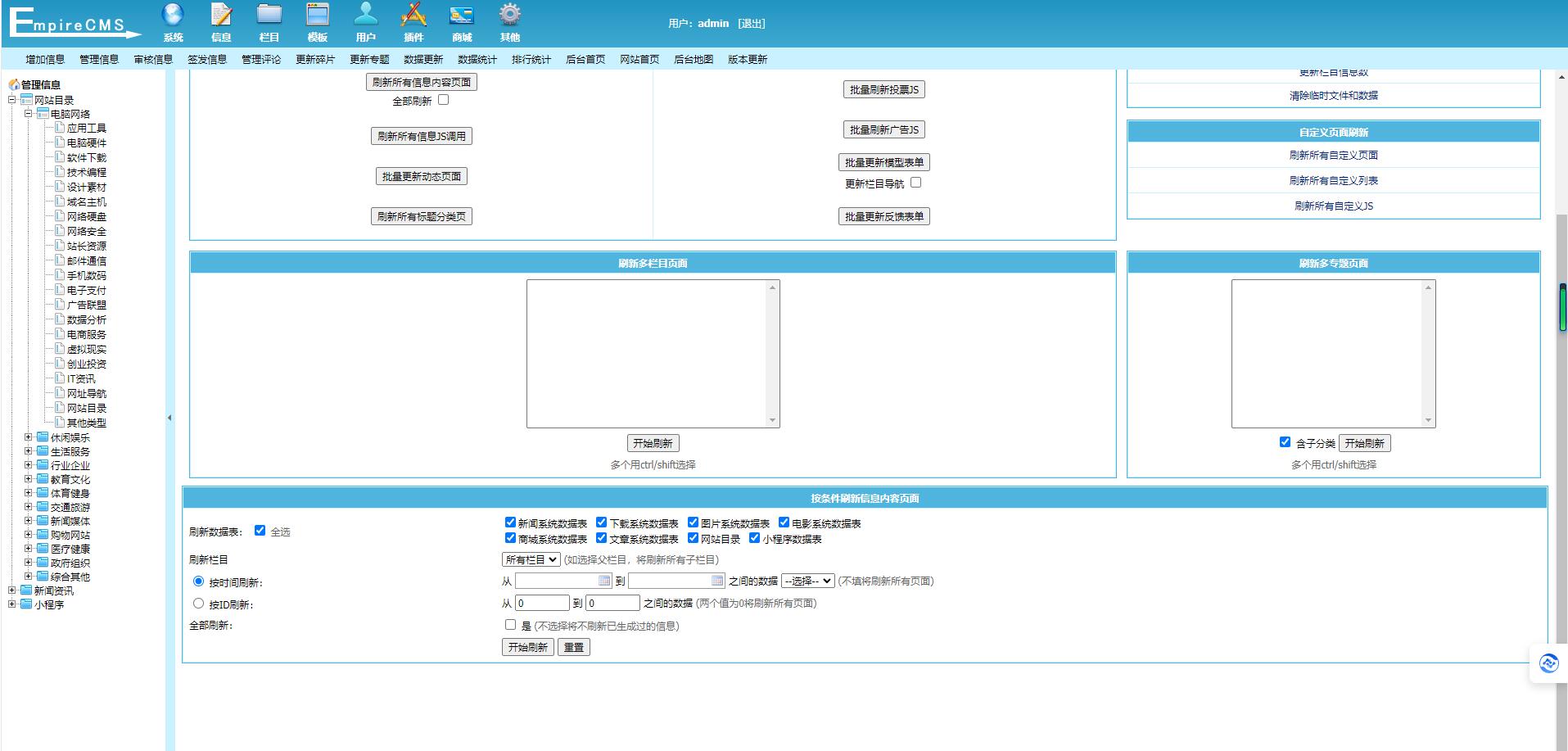
Task: Select the 按ID刷新 radio button
Action: click(x=198, y=603)
